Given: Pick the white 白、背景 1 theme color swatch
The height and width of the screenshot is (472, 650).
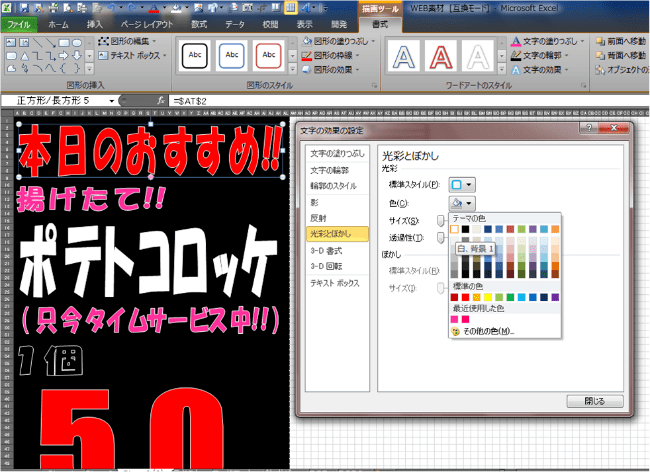Looking at the screenshot, I should 454,229.
